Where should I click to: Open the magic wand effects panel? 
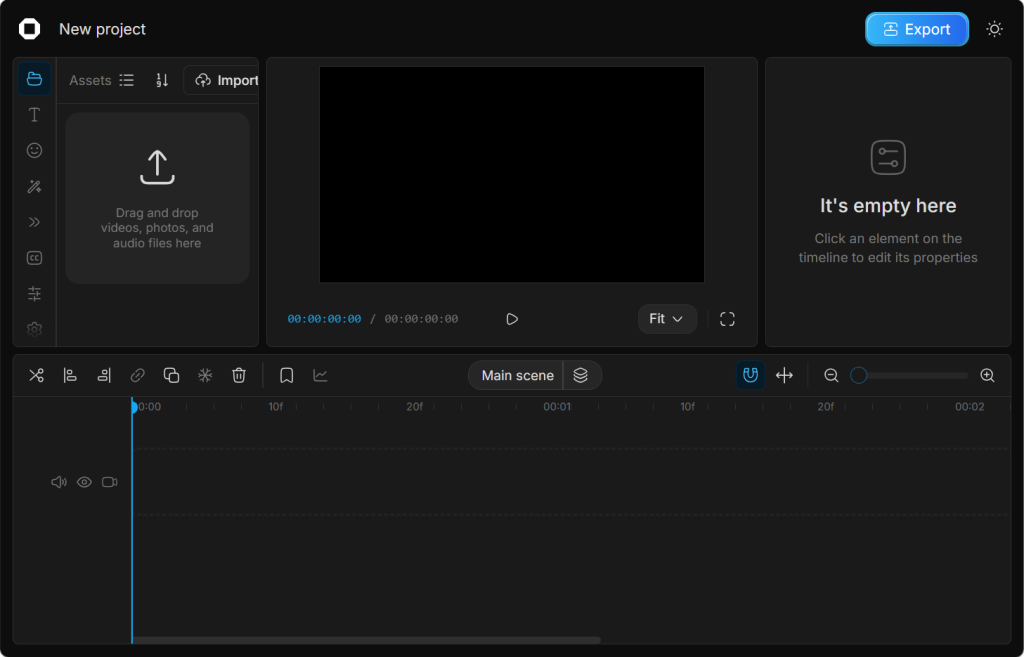(34, 187)
